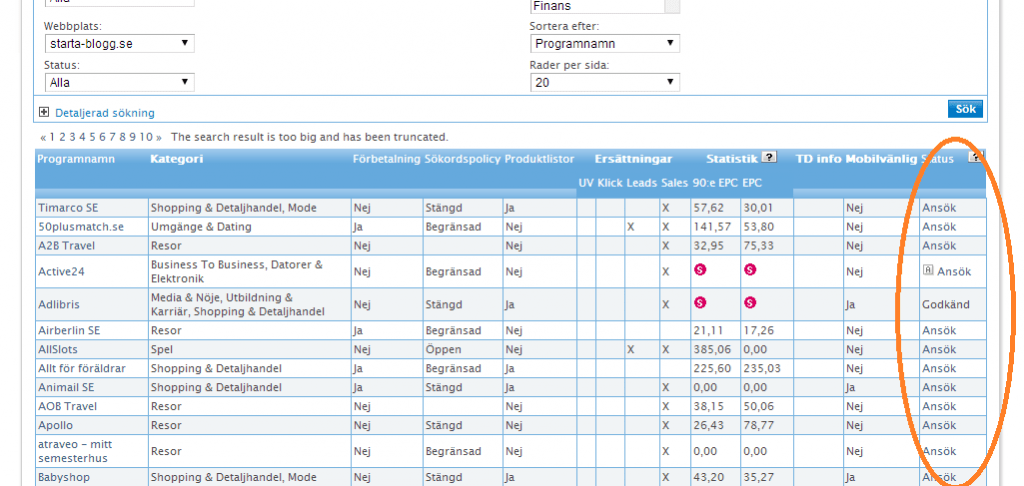Screen dimensions: 1024x486
Task: Apply to A2B Travel via Ansök
Action: pyautogui.click(x=939, y=246)
